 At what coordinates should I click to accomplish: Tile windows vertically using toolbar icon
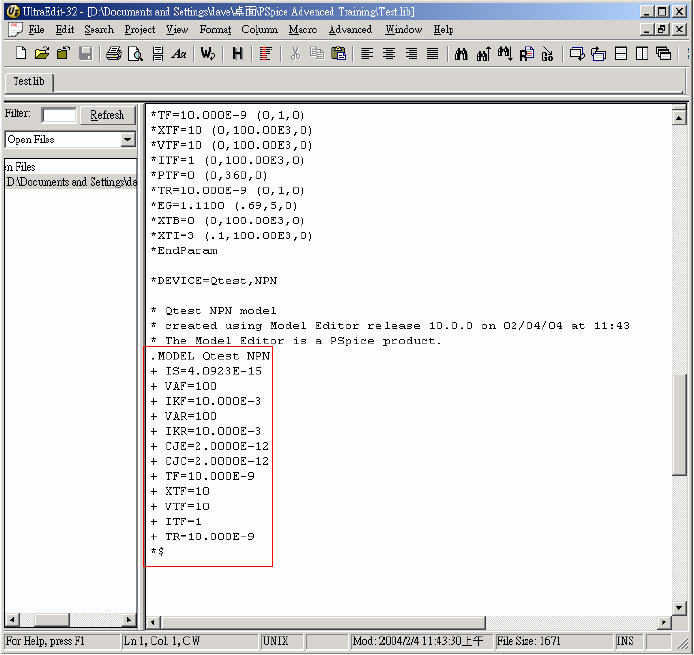point(642,54)
